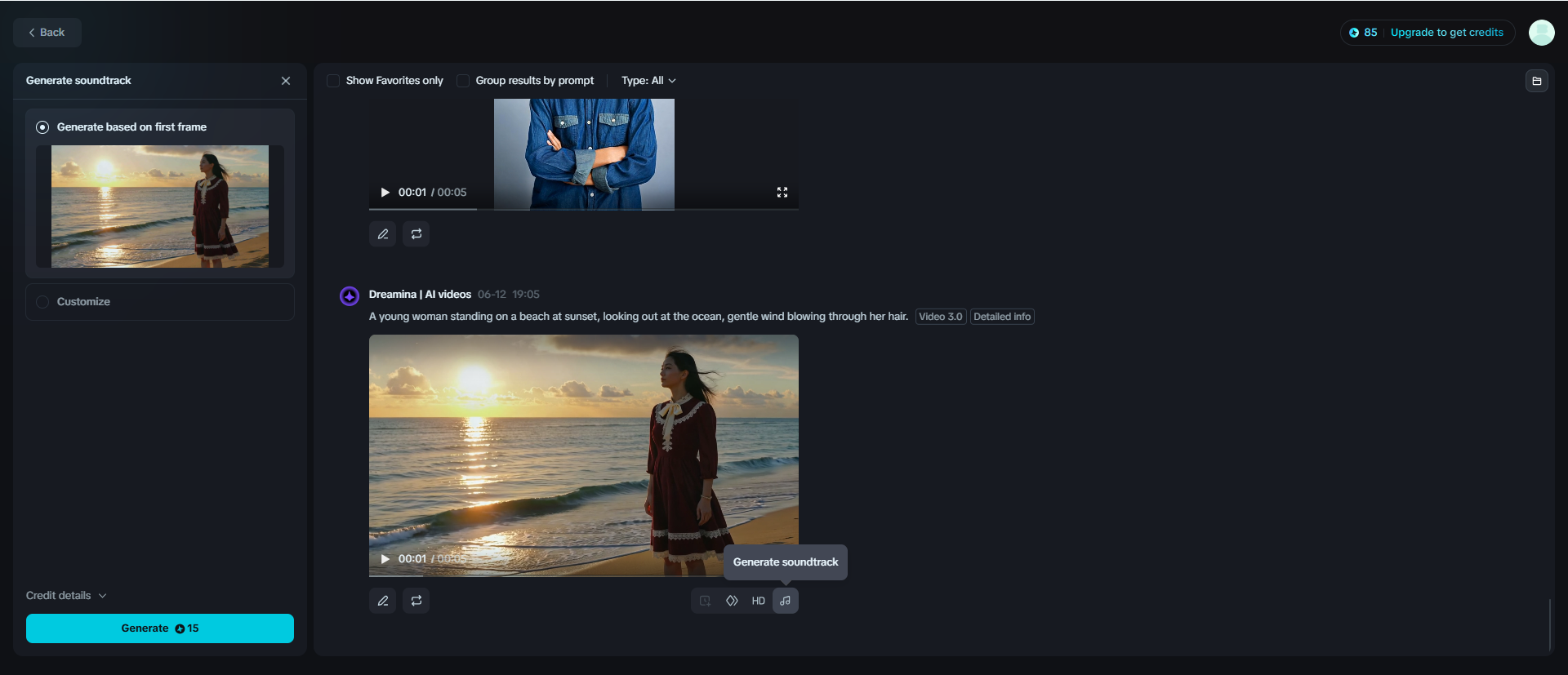Click edit pencil below beach video
The width and height of the screenshot is (1568, 675).
(383, 601)
